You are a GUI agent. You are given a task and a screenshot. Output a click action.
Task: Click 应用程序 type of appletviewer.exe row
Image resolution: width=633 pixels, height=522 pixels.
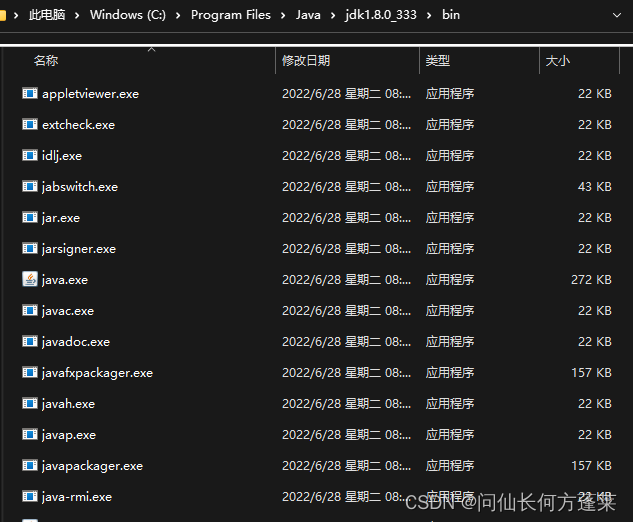point(450,94)
